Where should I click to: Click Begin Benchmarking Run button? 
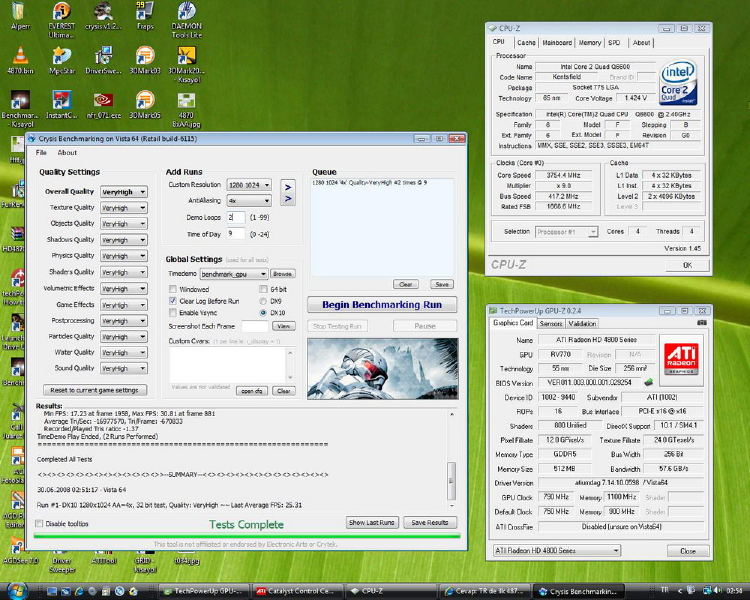click(382, 305)
